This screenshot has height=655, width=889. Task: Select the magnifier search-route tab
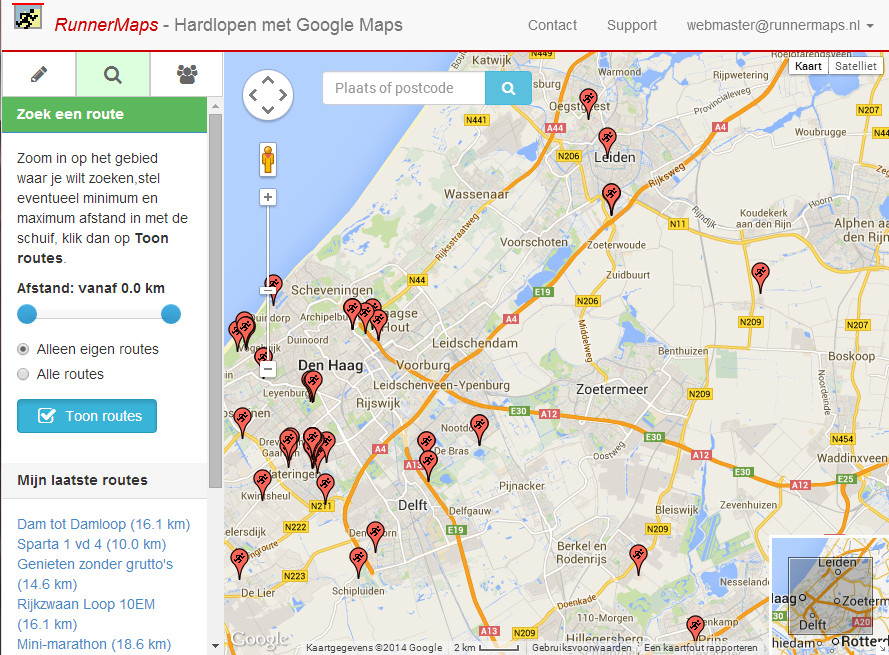113,74
